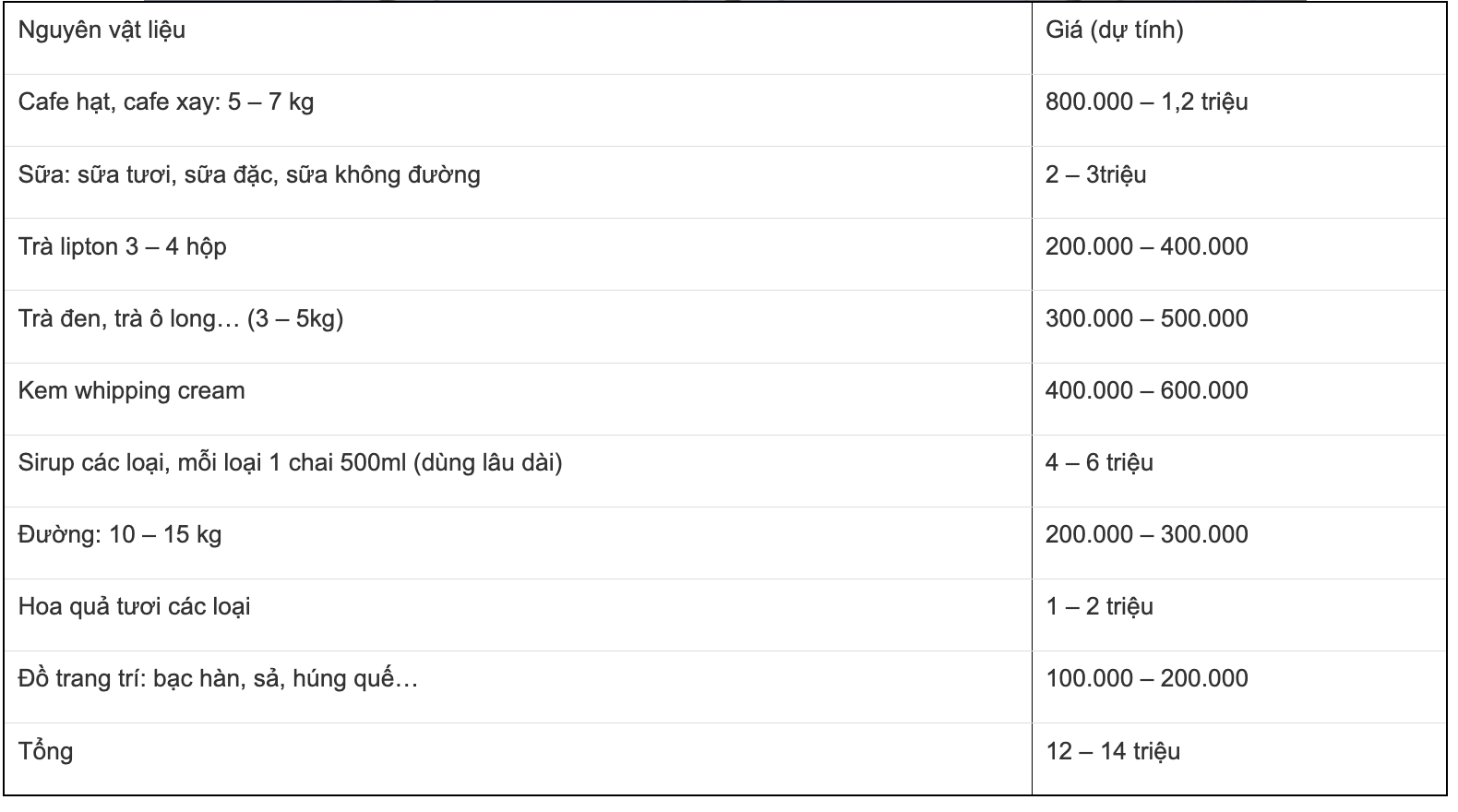Click the "Trà đen, trà ô long" cell
The height and width of the screenshot is (812, 1458).
point(180,318)
